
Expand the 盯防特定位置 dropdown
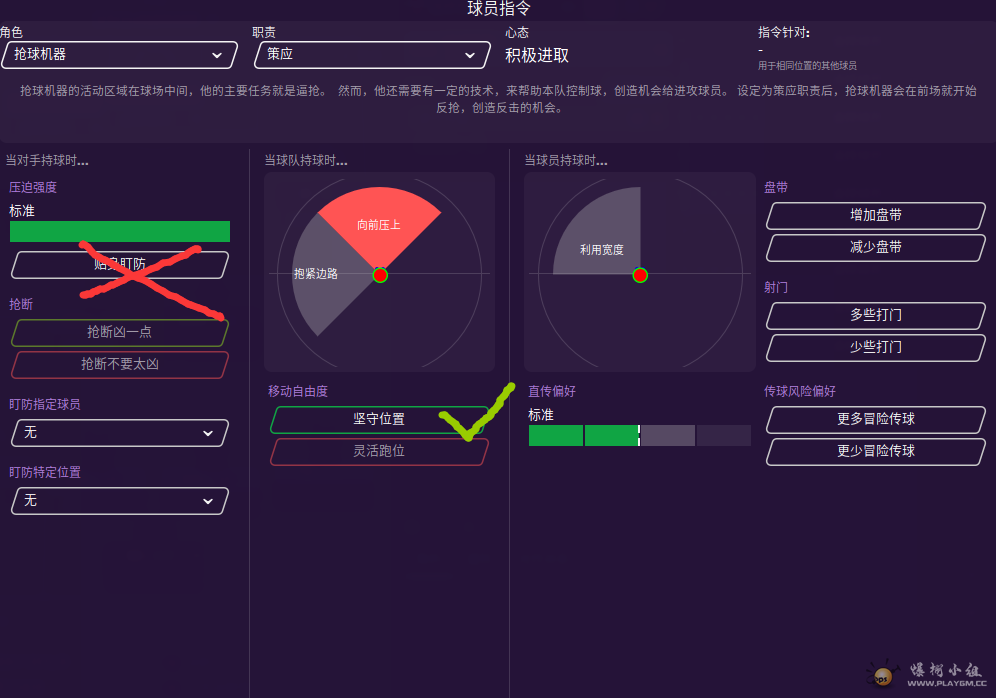point(119,501)
